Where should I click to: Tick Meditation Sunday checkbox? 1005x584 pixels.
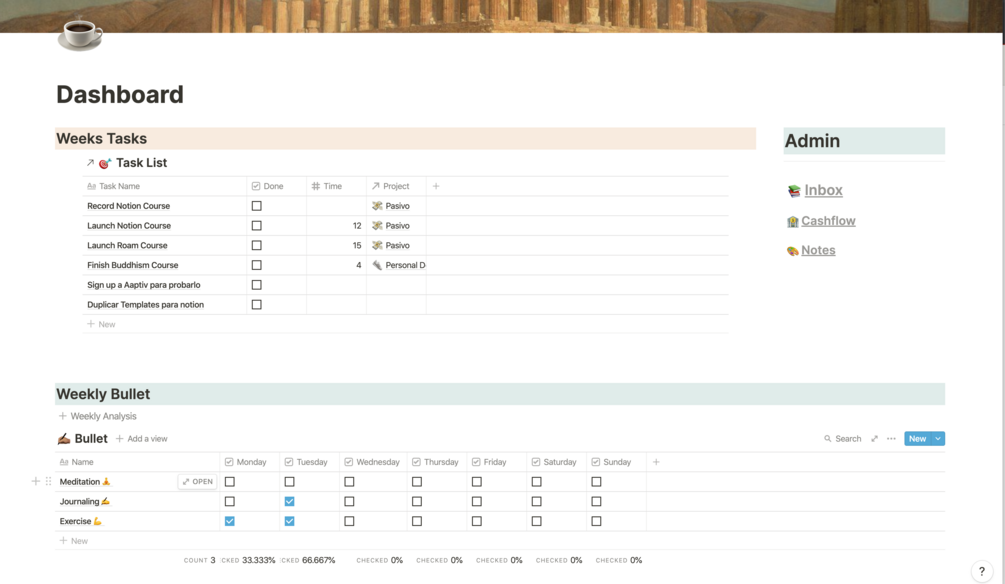[x=596, y=481]
